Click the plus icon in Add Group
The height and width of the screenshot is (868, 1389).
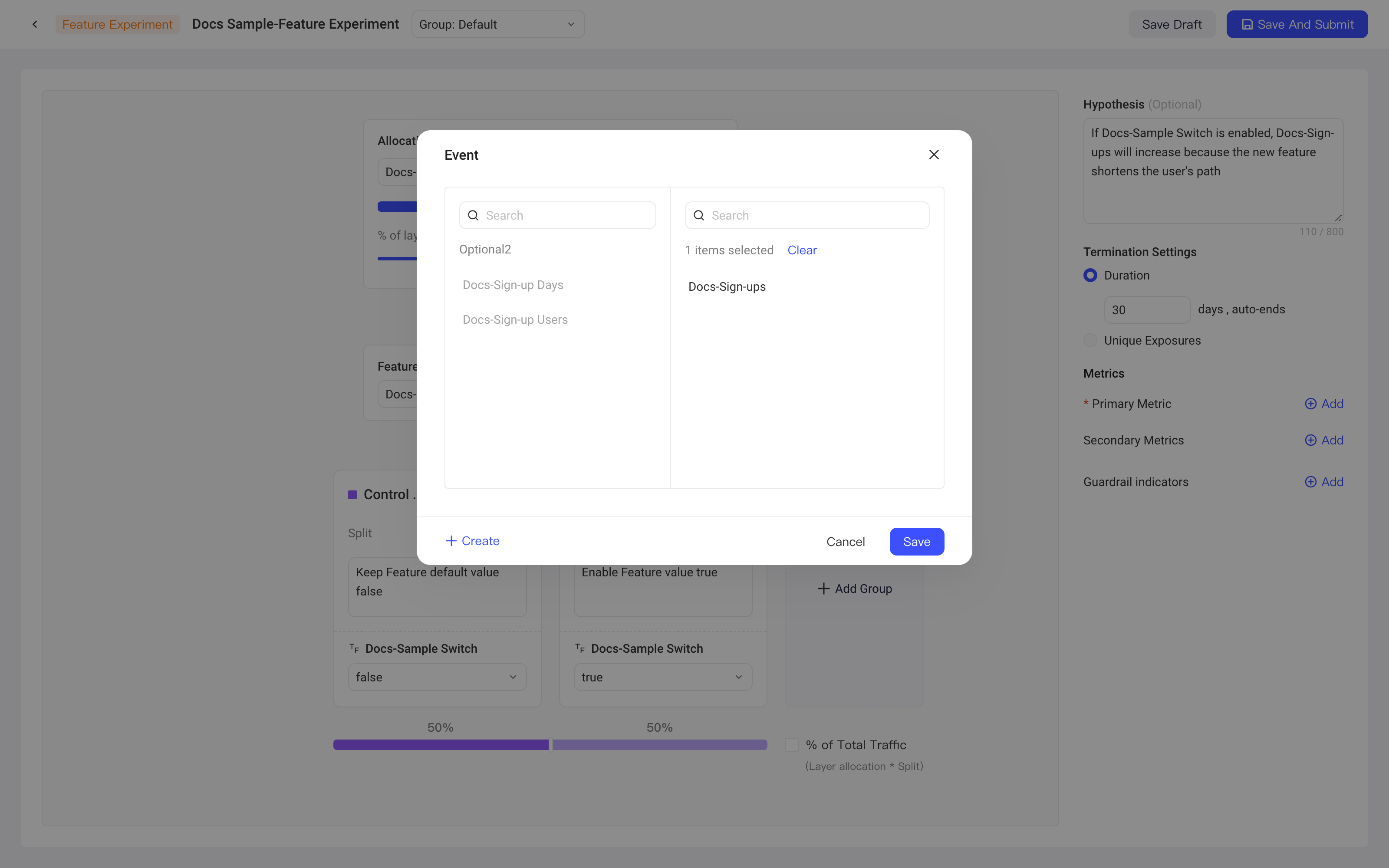click(x=824, y=589)
